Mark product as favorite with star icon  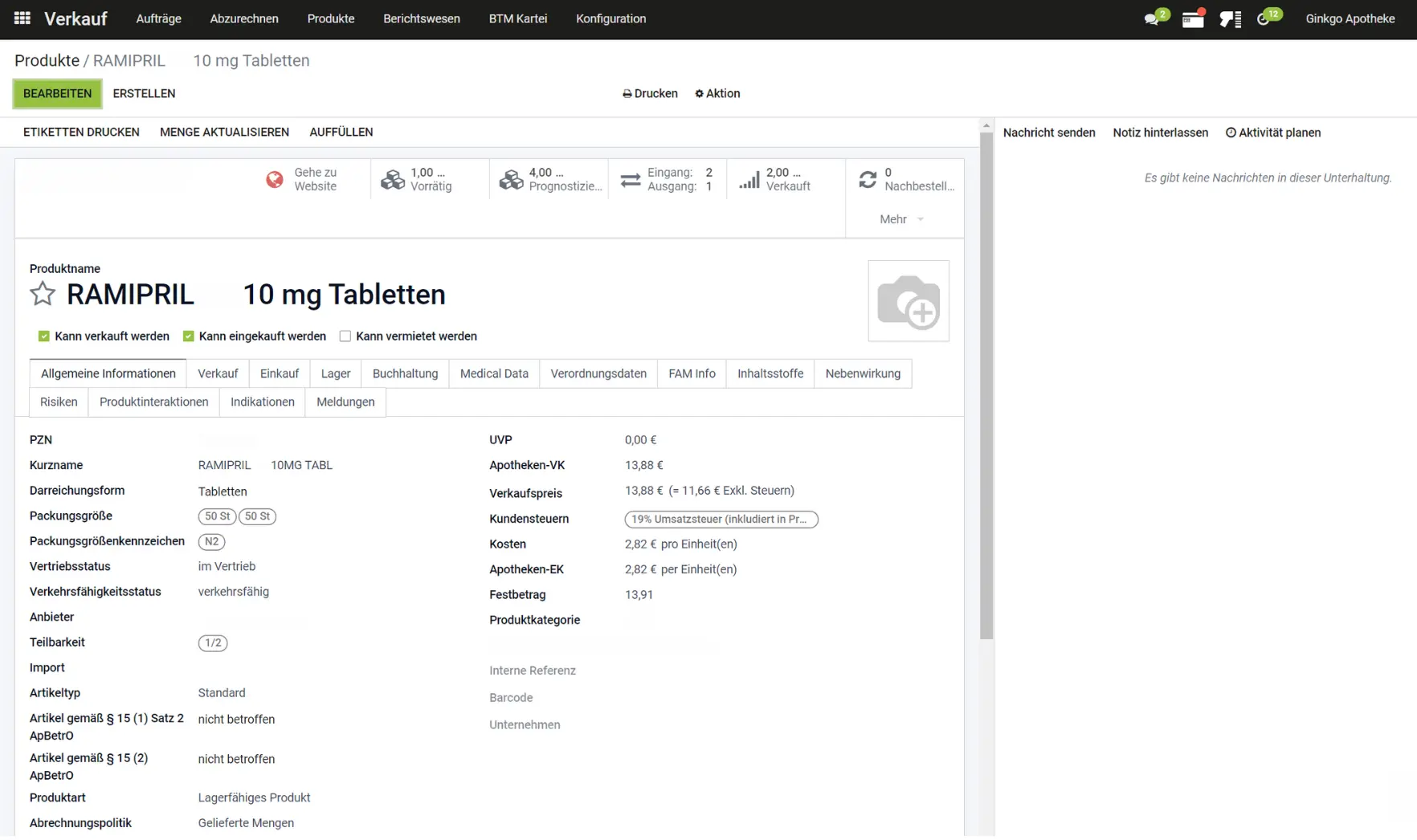43,294
